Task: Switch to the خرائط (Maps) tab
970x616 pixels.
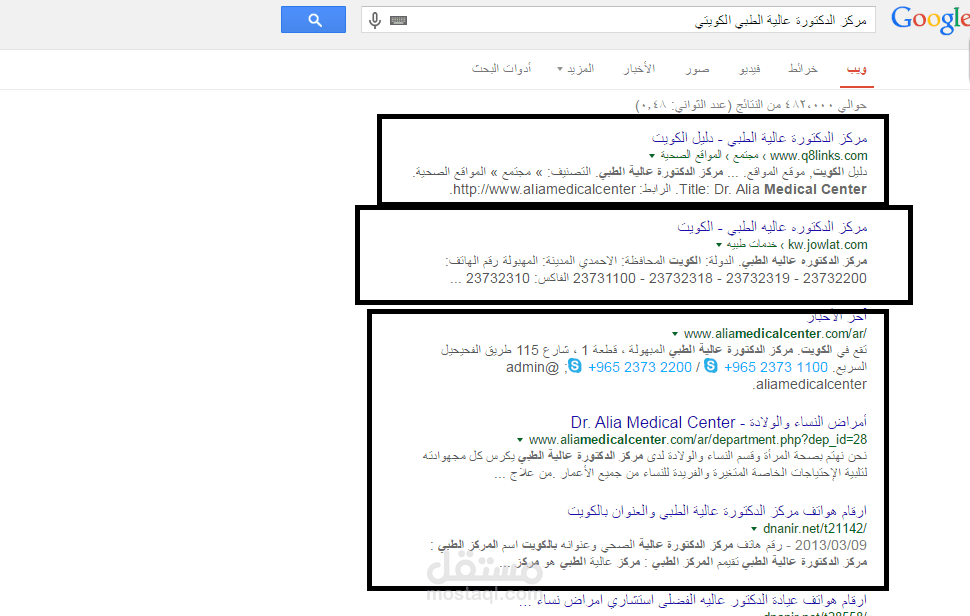Action: coord(803,69)
